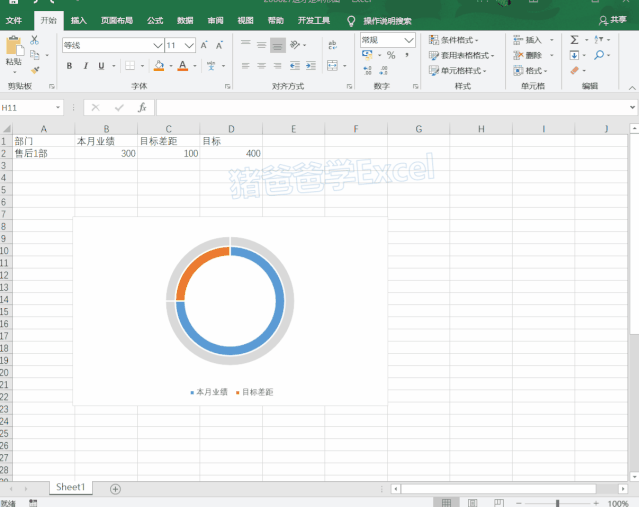
Task: Click the Sort and Filter icon
Action: coord(599,40)
